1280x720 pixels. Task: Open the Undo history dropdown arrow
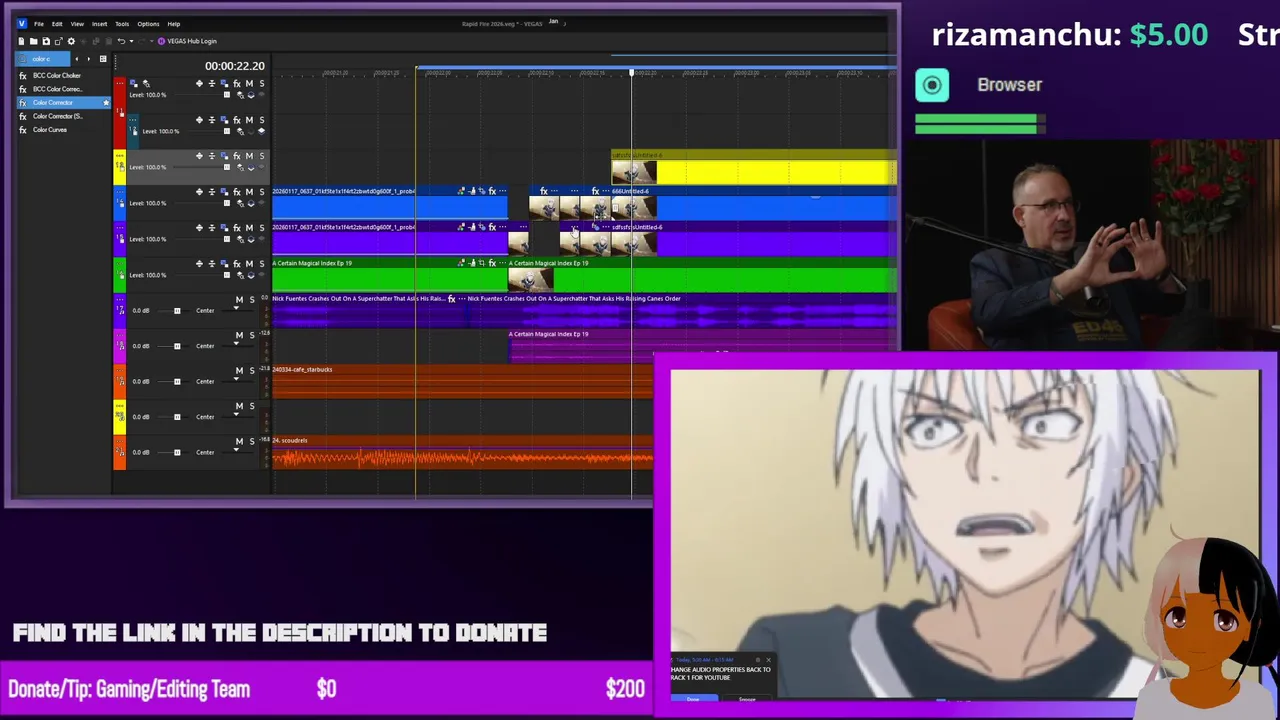pos(130,41)
